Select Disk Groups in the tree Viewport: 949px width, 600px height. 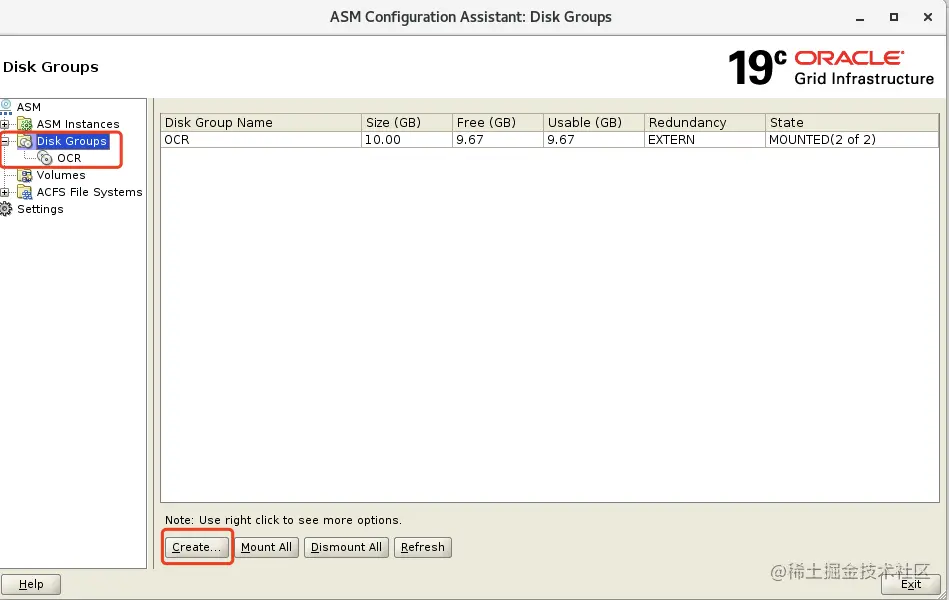coord(71,141)
